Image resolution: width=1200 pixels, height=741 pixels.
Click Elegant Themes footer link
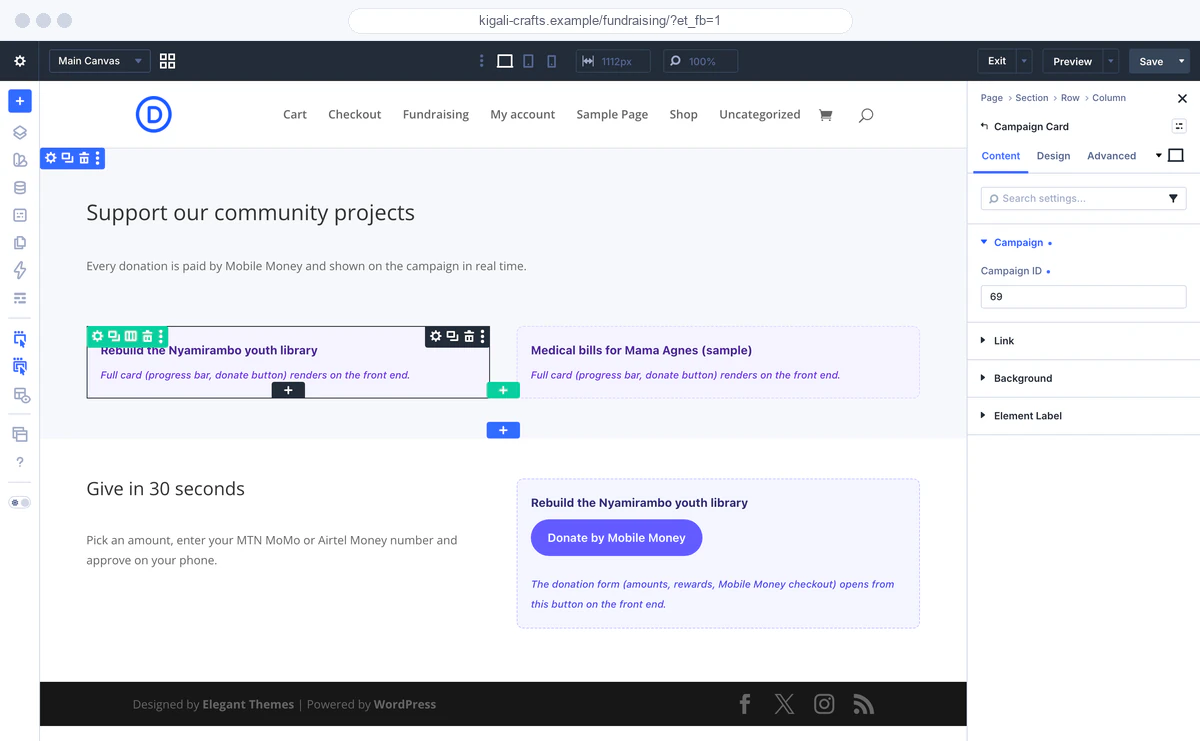tap(248, 704)
